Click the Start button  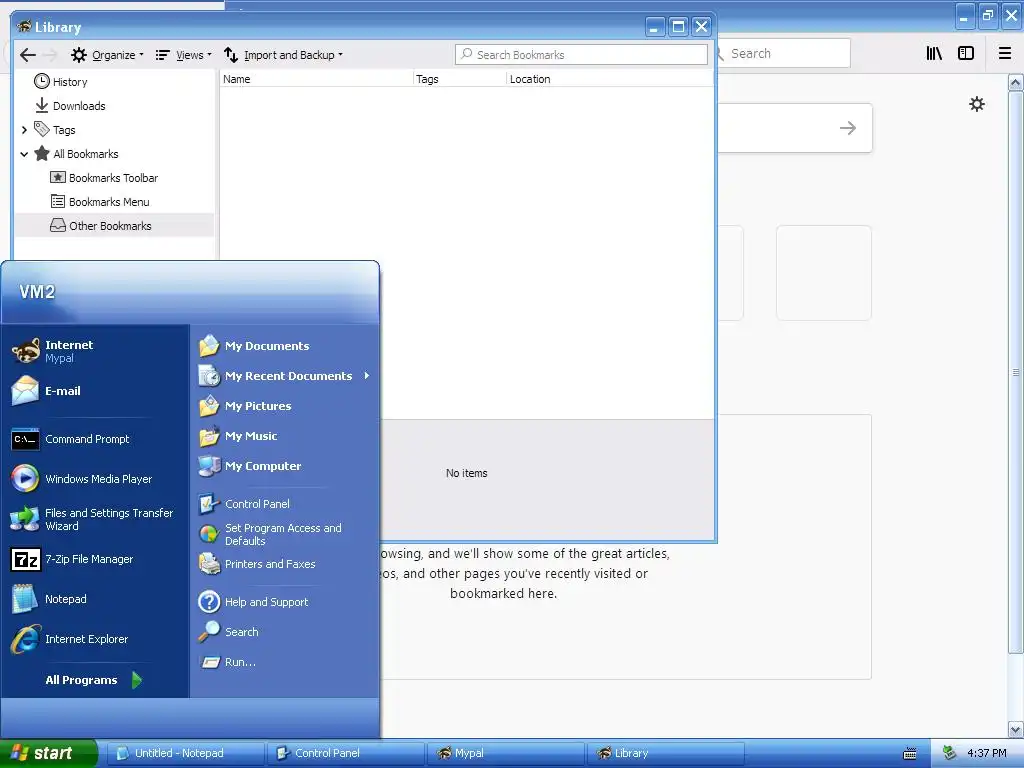click(x=48, y=753)
